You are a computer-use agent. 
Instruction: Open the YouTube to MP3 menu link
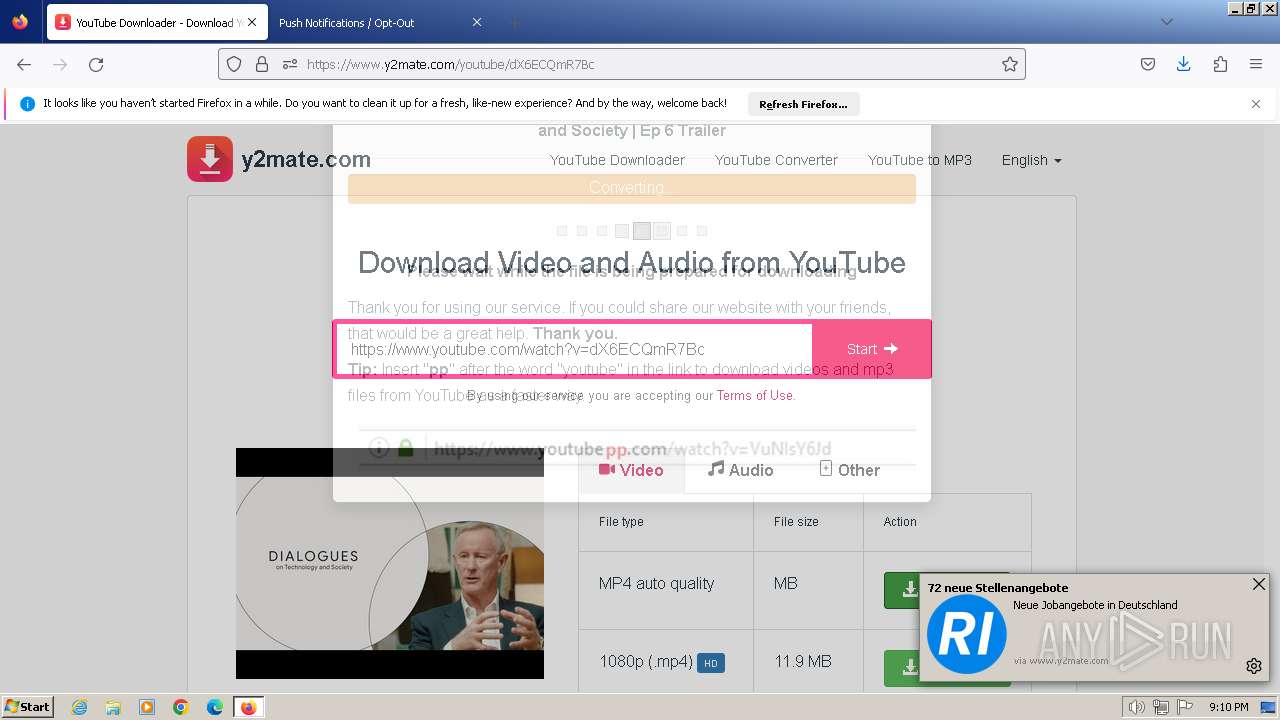(x=920, y=160)
